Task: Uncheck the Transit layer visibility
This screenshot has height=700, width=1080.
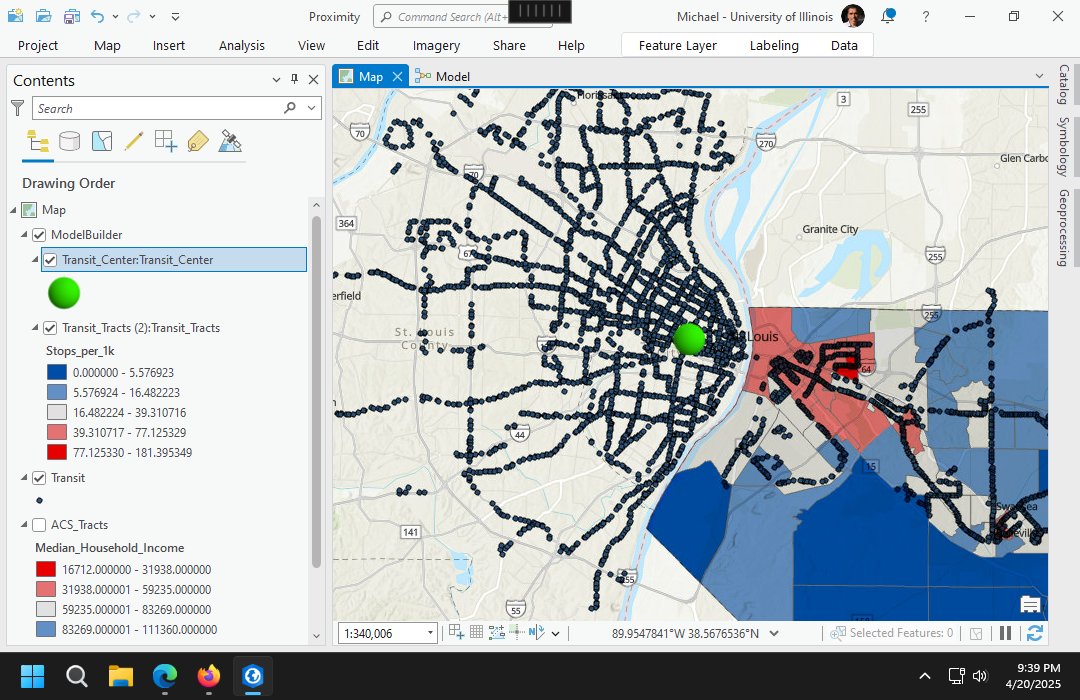Action: click(40, 478)
